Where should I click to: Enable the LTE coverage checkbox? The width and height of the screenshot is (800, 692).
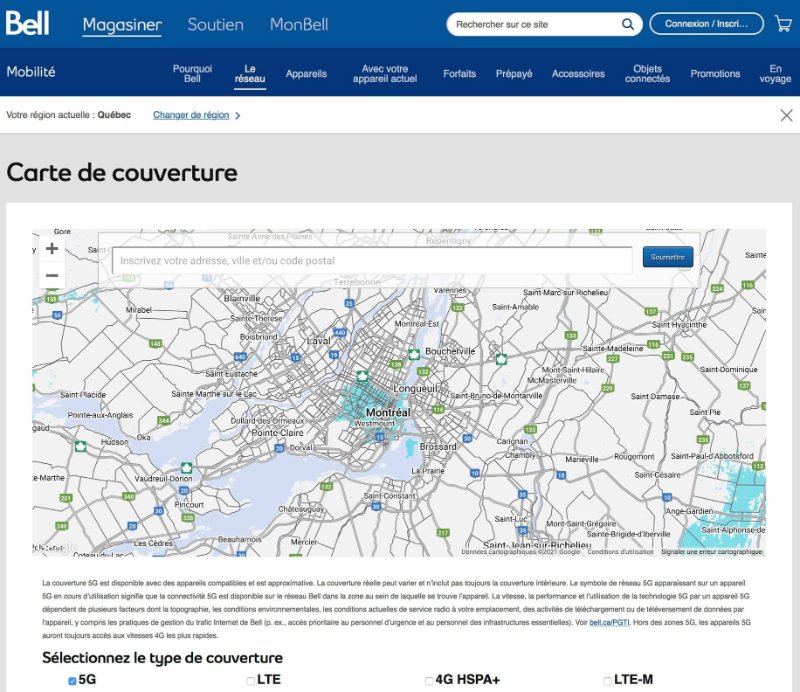pos(251,681)
